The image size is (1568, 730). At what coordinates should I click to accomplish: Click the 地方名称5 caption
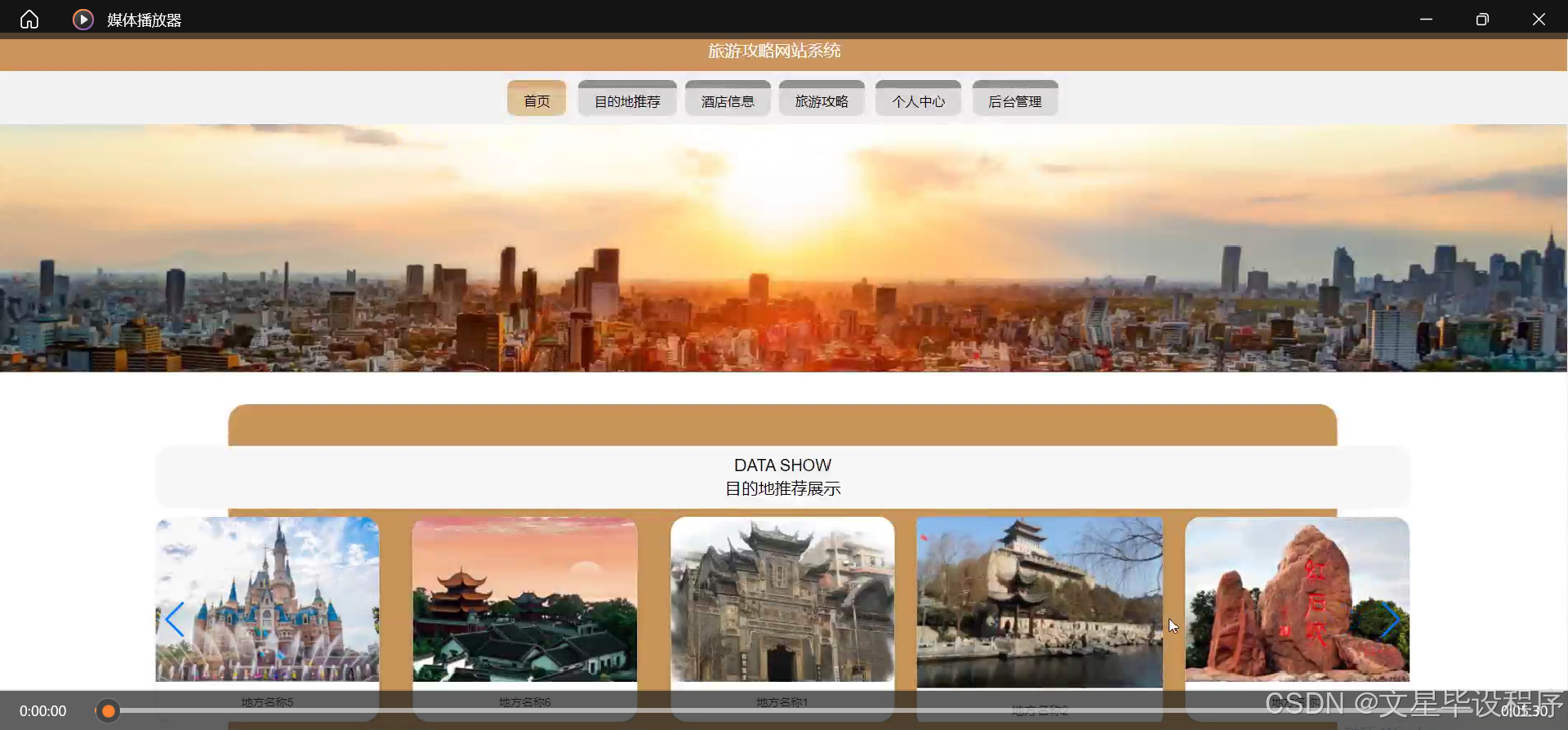(x=267, y=702)
